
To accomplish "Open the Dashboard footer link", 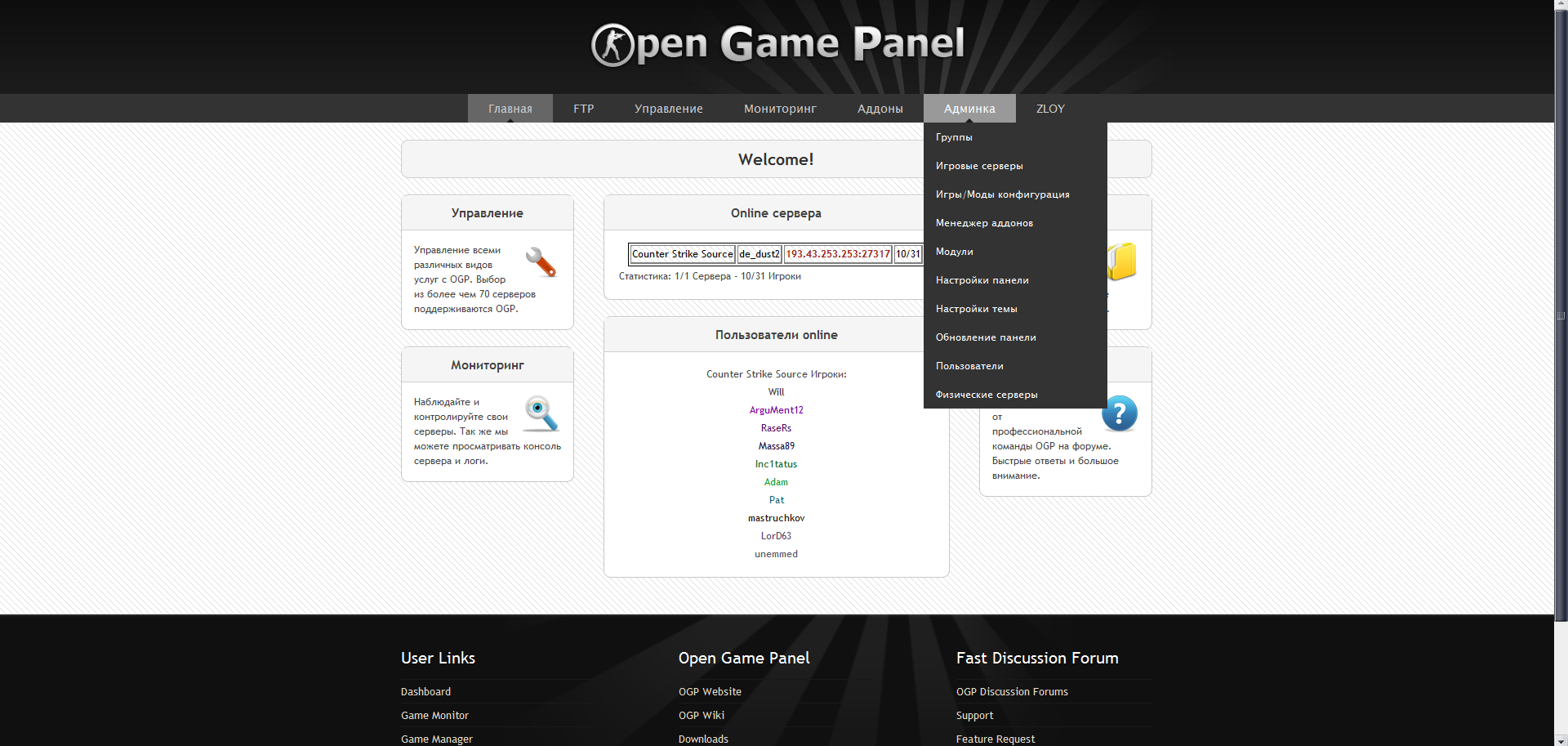I will click(425, 691).
